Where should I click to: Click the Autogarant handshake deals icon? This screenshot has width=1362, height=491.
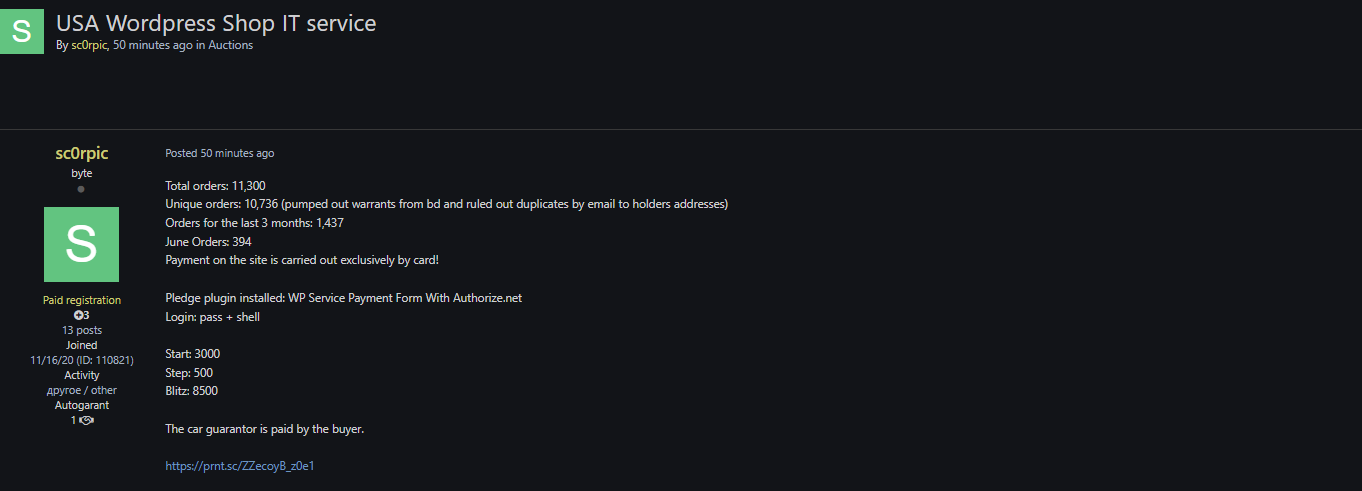click(86, 421)
